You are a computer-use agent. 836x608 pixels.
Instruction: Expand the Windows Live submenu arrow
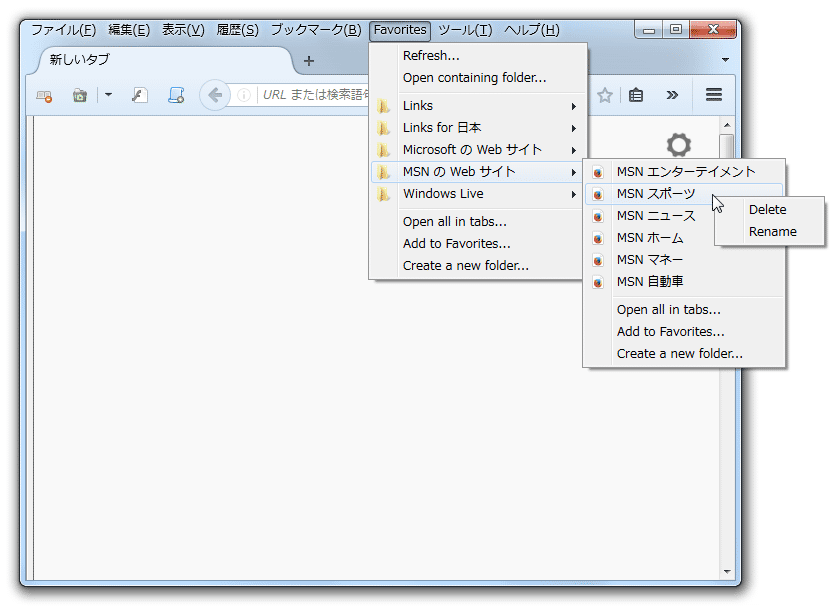coord(574,194)
